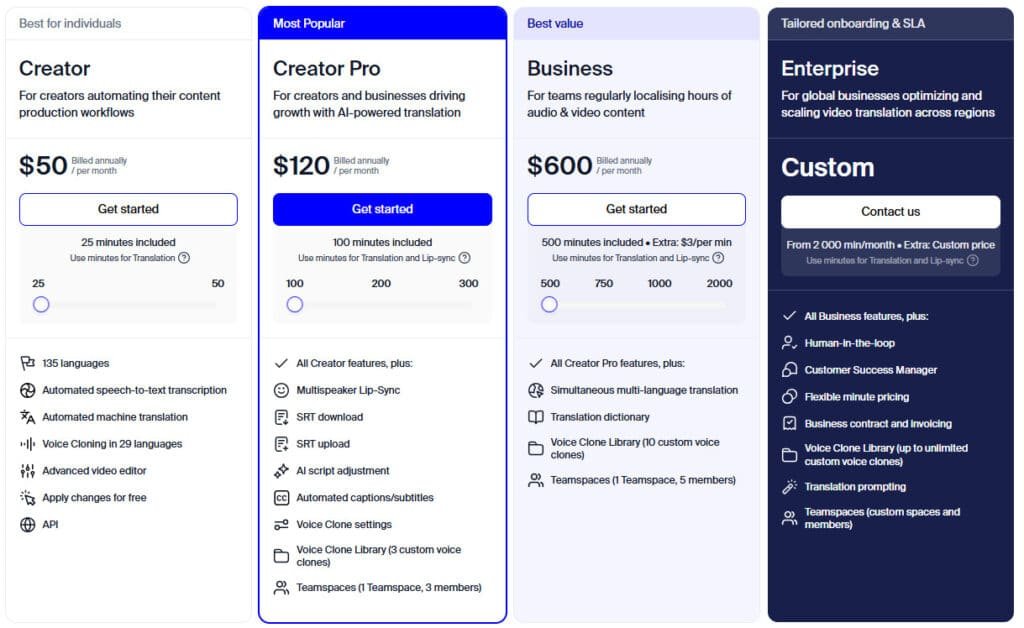The width and height of the screenshot is (1024, 628).
Task: Click the tooltip question mark under Business minutes
Action: point(716,258)
